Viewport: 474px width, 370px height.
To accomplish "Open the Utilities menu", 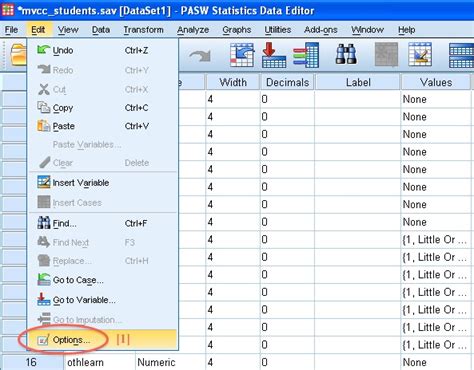I will point(278,30).
